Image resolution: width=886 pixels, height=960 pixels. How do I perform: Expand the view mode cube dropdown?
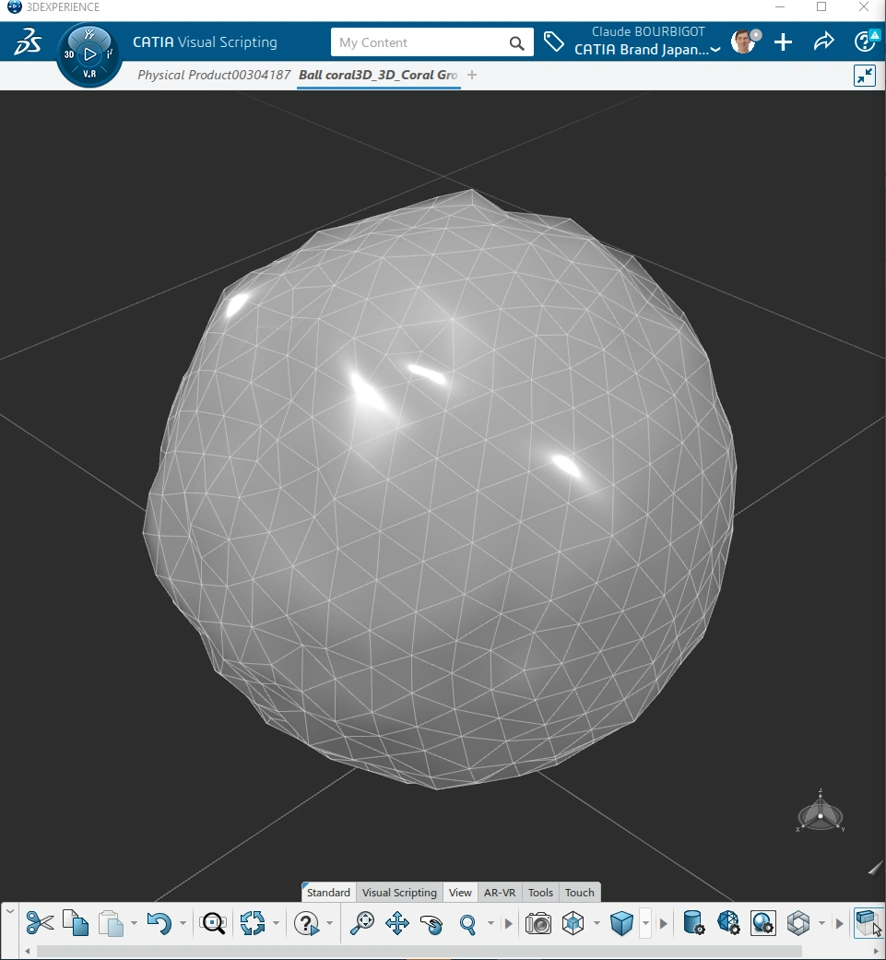pos(645,923)
